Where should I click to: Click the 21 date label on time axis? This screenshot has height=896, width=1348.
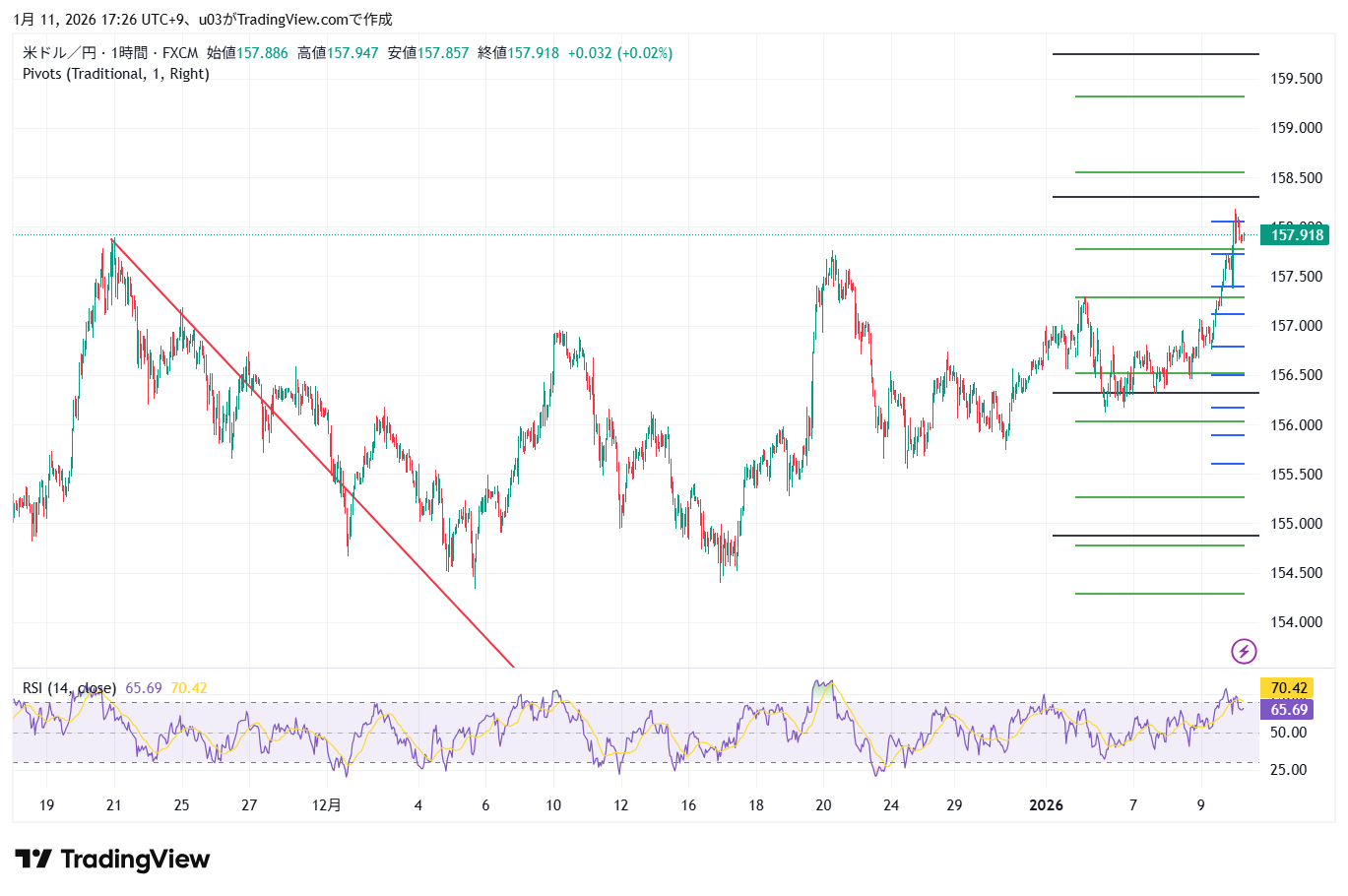(114, 805)
